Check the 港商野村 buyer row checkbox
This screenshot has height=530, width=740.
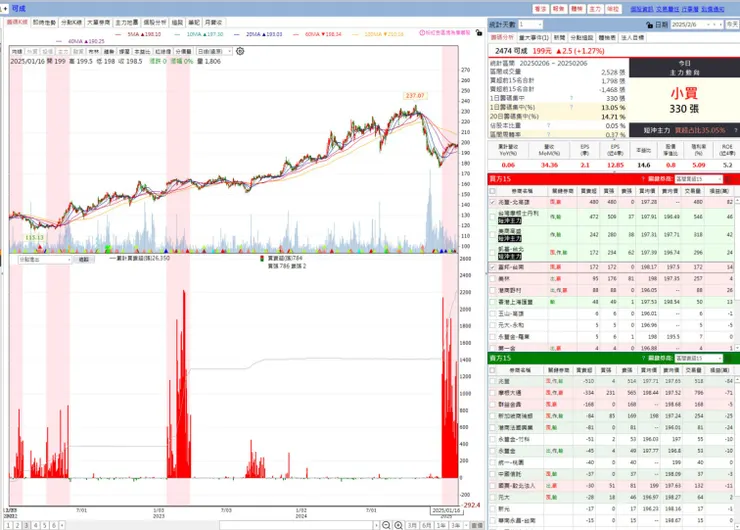click(493, 290)
